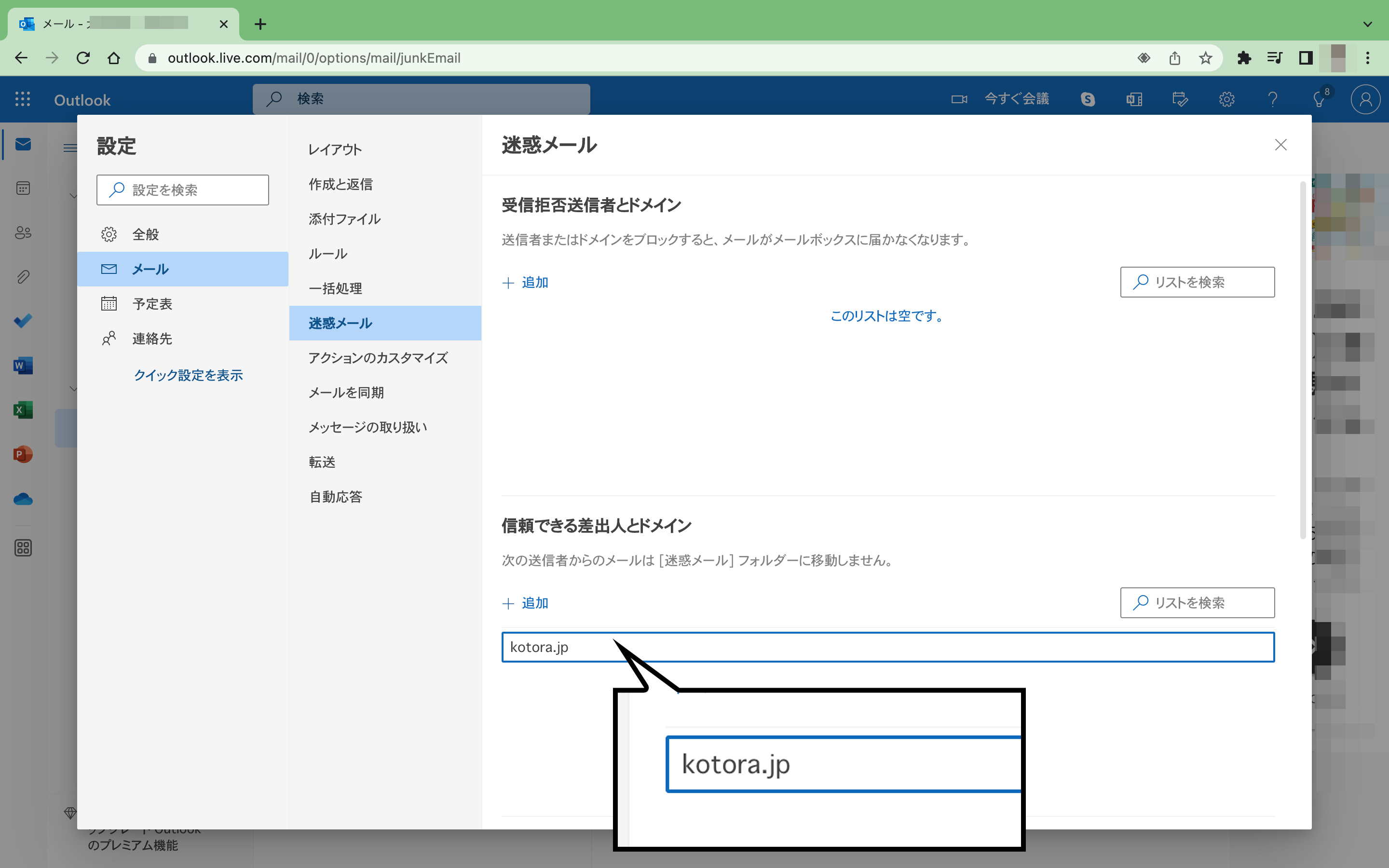Open 迷惑メール mail settings

[385, 323]
